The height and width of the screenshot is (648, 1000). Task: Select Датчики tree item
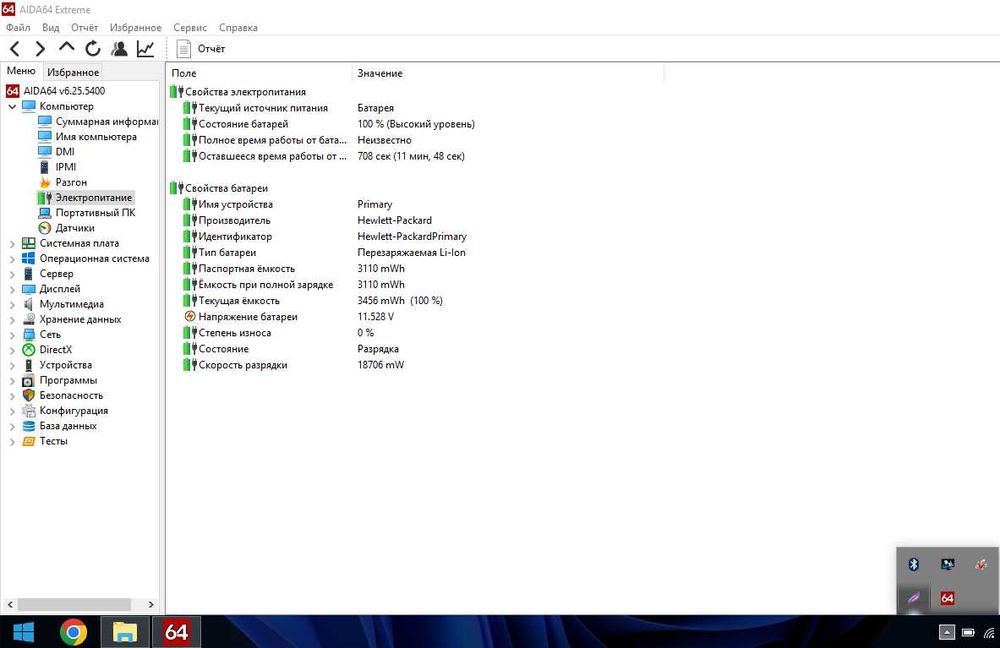click(66, 228)
